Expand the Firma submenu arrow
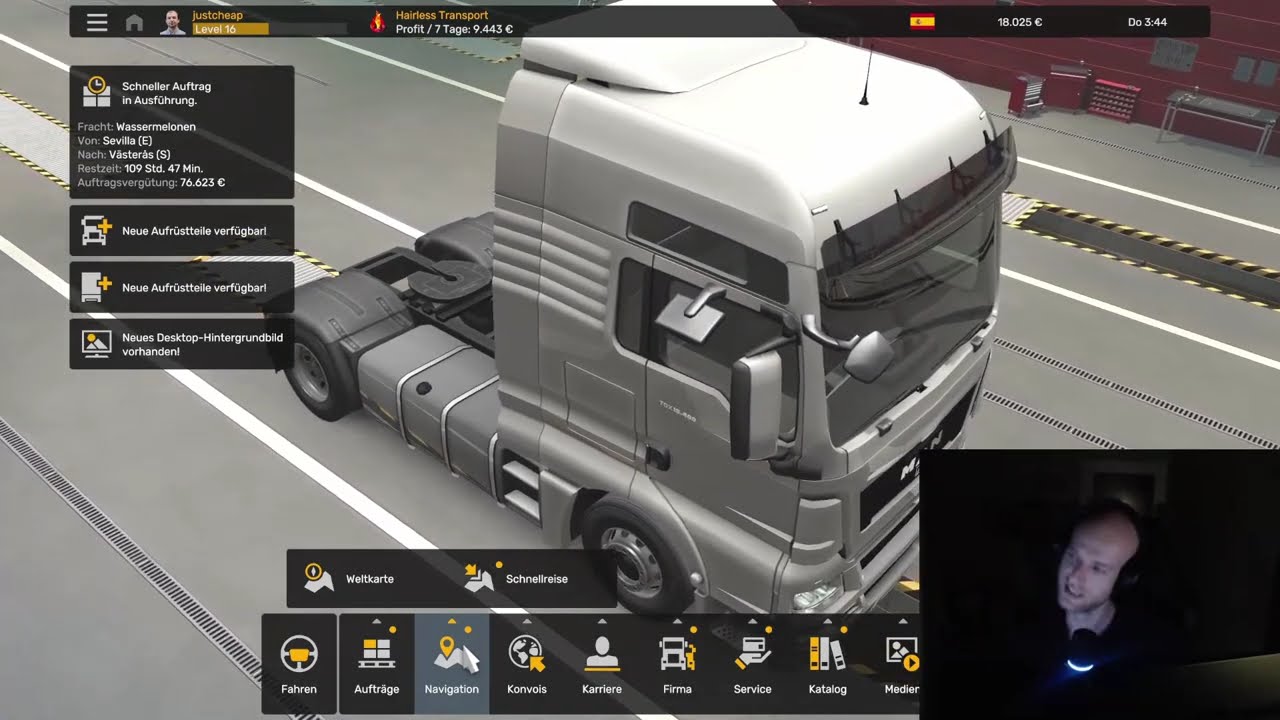 coord(677,621)
